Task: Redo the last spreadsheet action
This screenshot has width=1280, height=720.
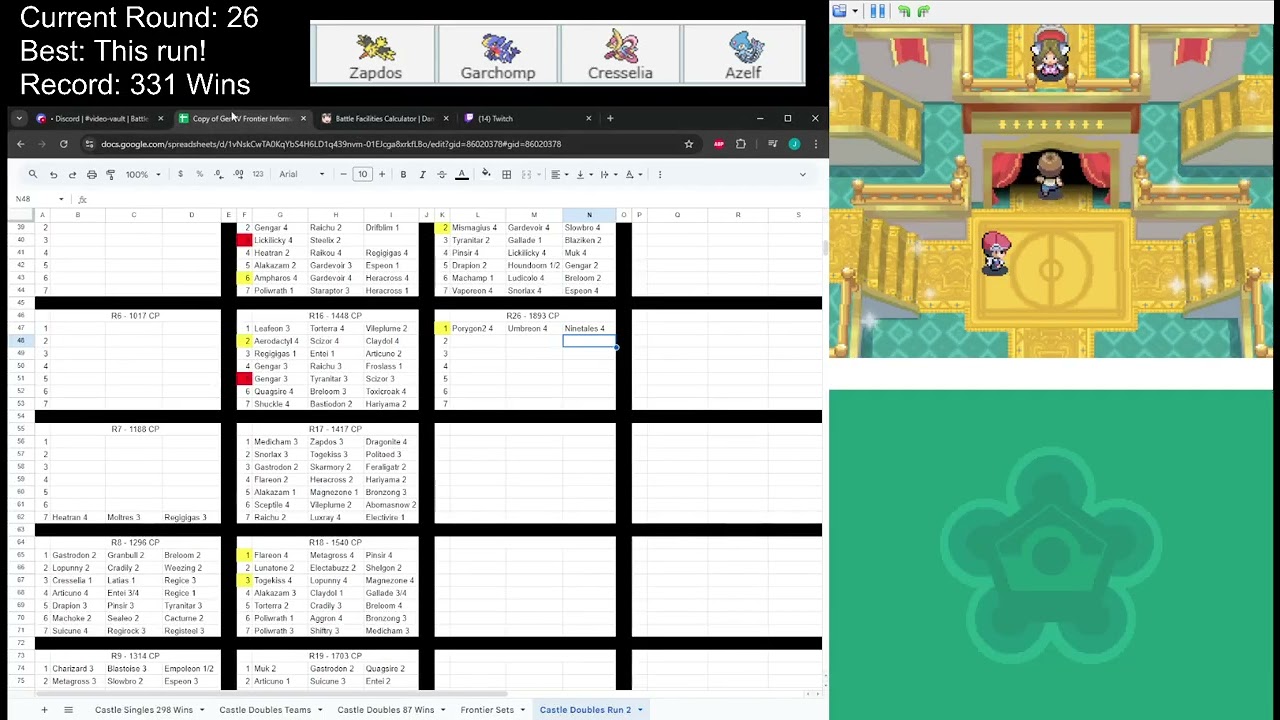Action: coord(72,174)
